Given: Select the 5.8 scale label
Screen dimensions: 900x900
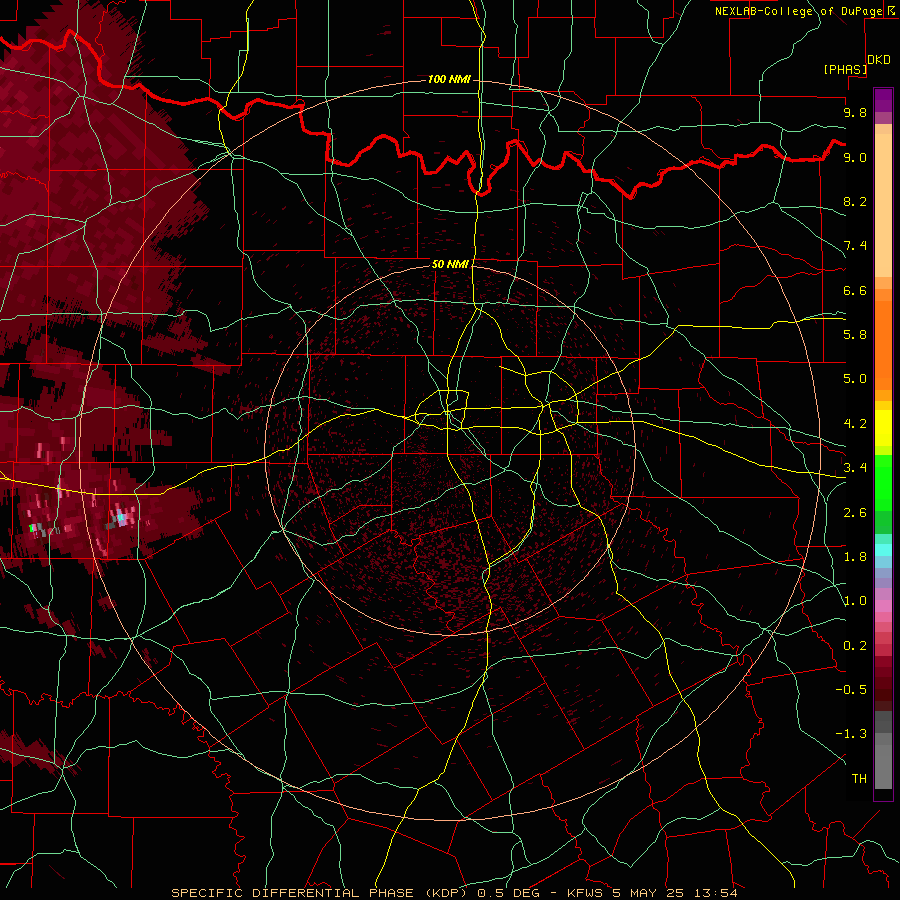Looking at the screenshot, I should [x=855, y=334].
